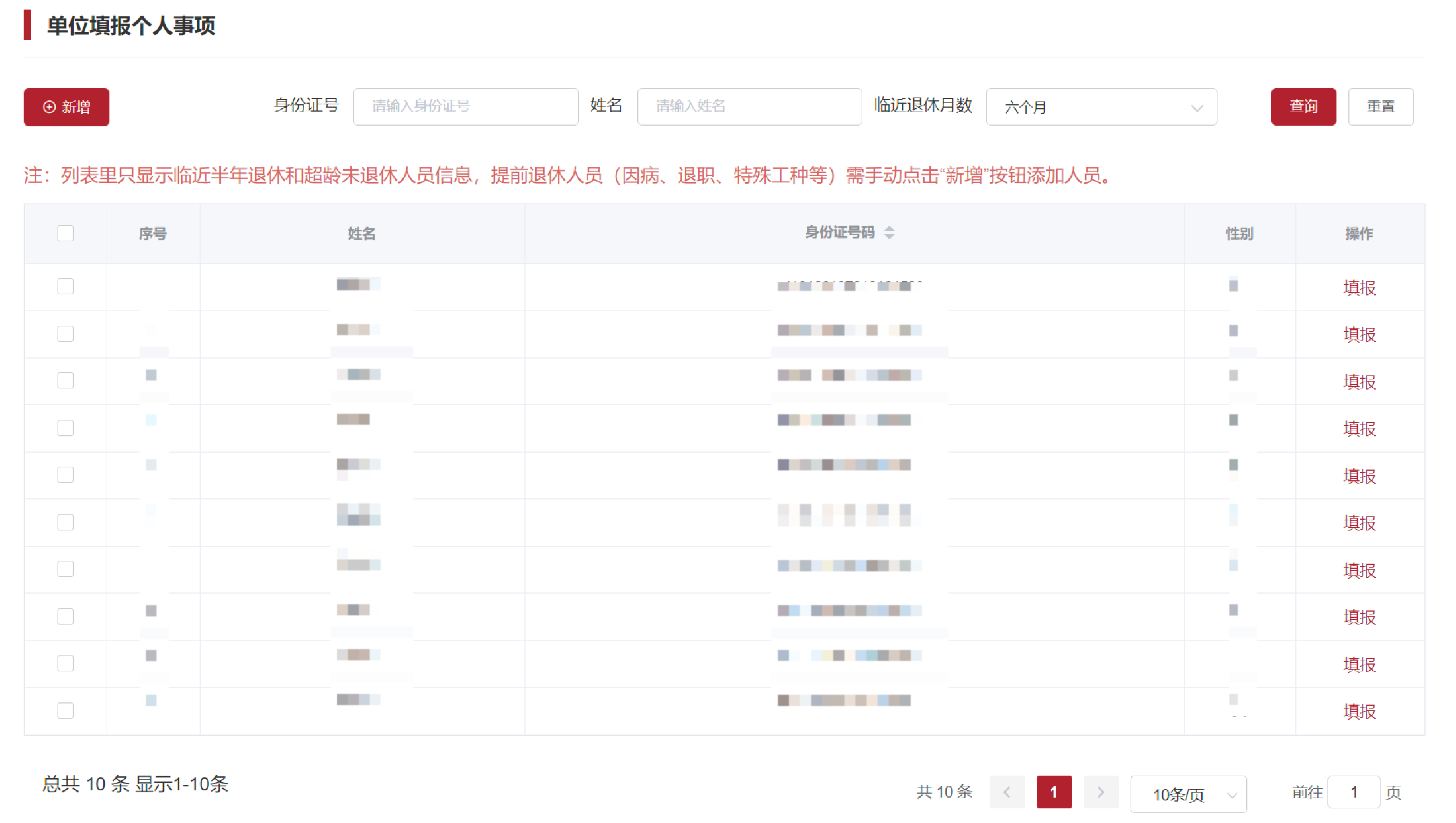Check the checkbox on the first table row
The height and width of the screenshot is (823, 1456).
[65, 286]
